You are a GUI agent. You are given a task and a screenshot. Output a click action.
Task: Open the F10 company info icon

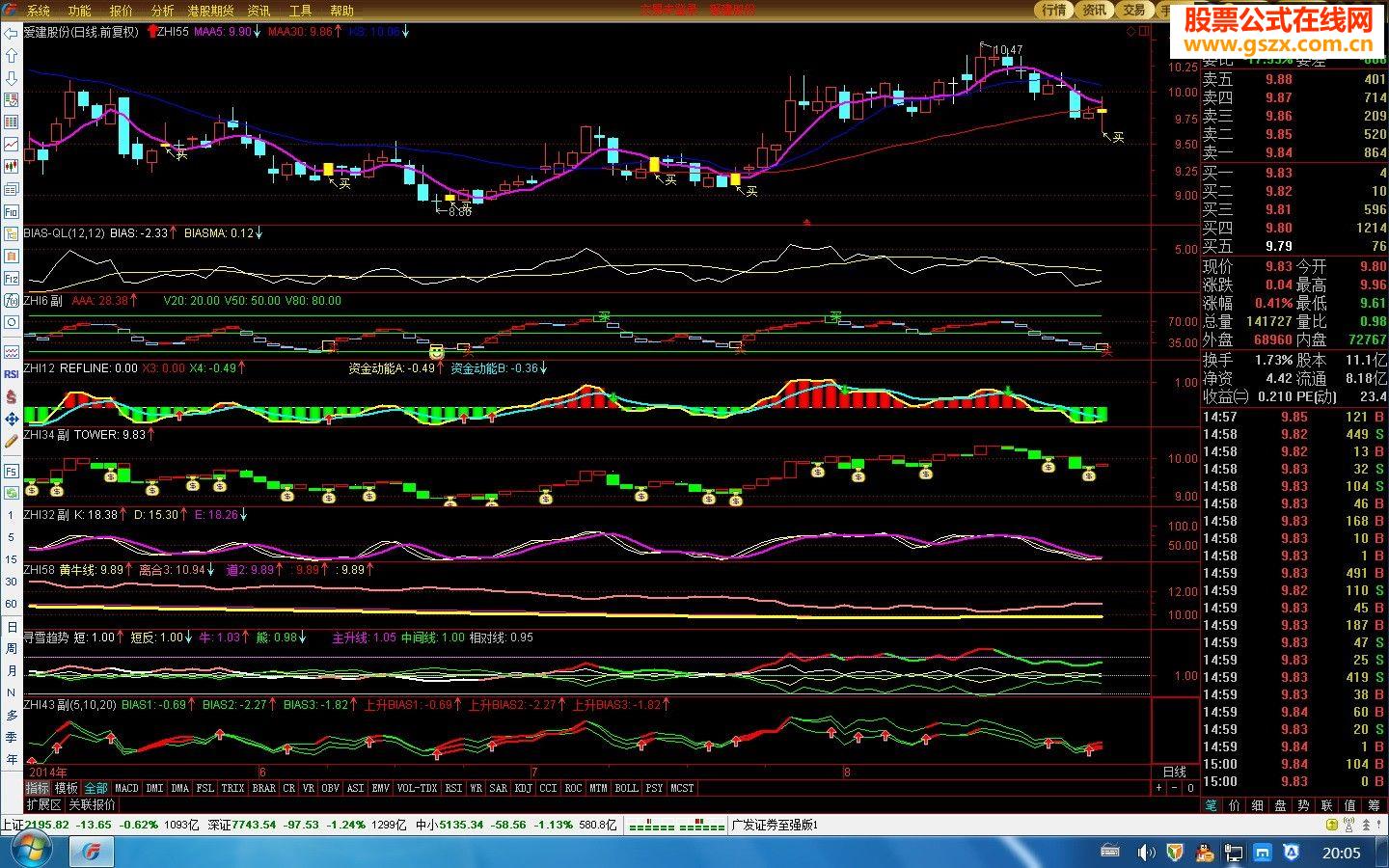(x=11, y=211)
